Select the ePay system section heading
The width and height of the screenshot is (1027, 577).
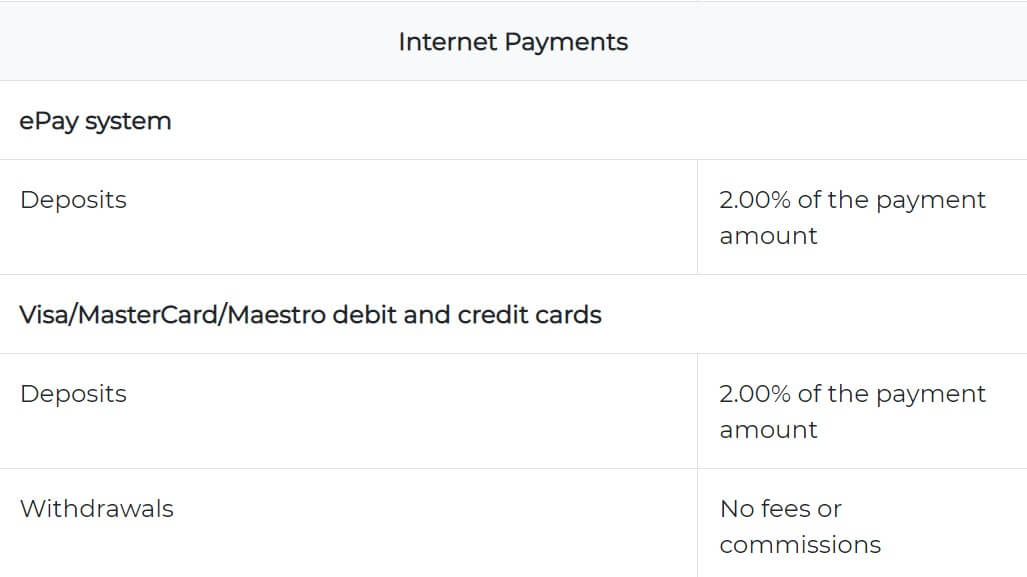[x=96, y=121]
